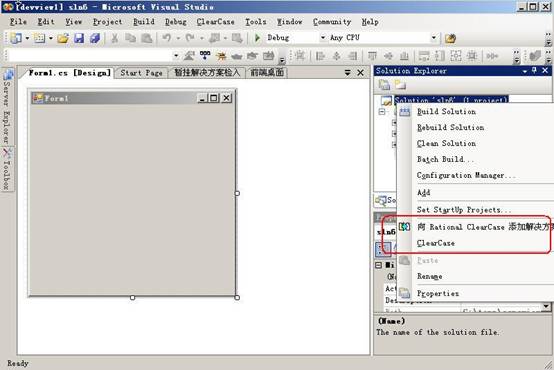The image size is (554, 370).
Task: Open the Toolbox side panel
Action: pos(7,170)
